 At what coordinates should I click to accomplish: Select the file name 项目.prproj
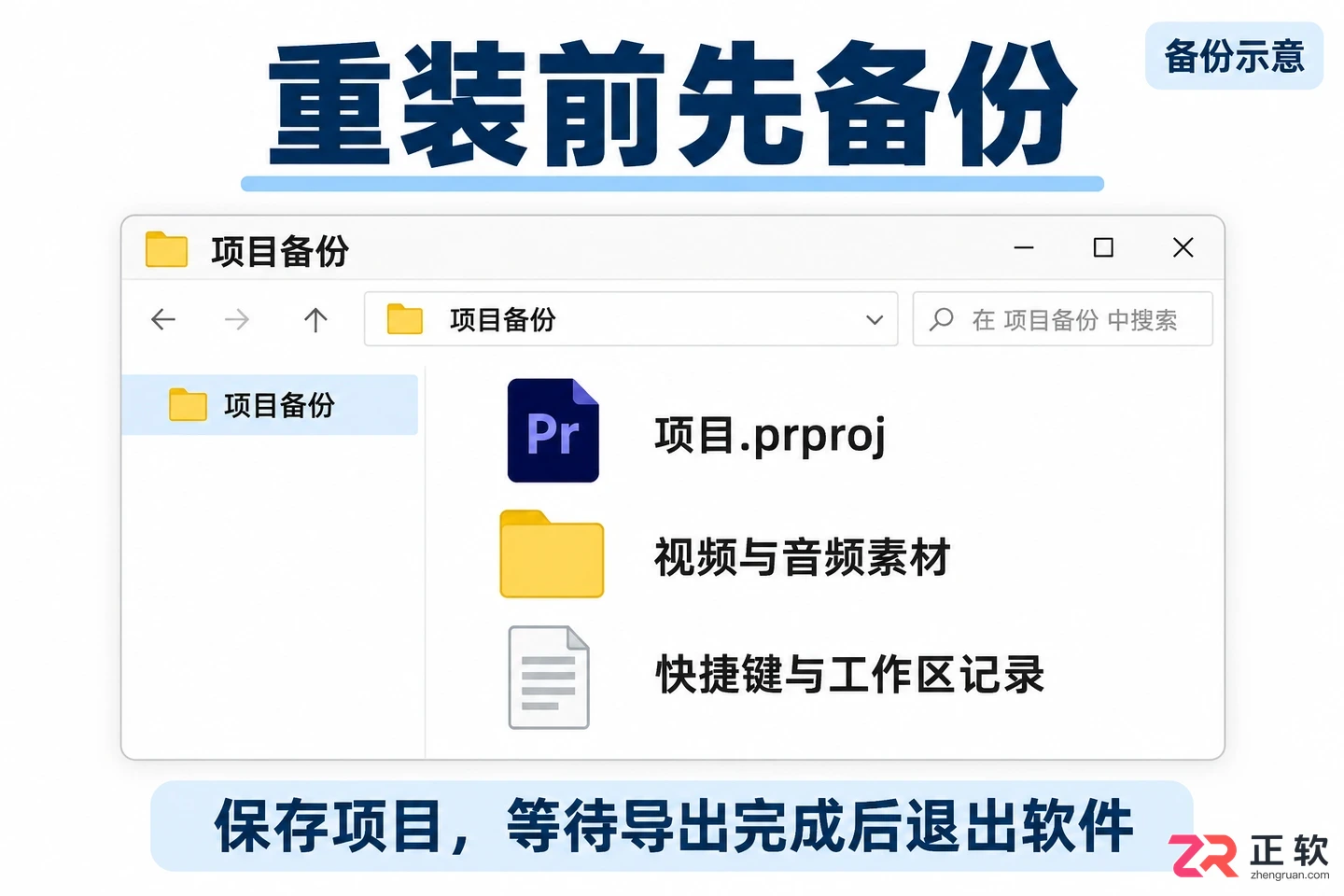770,435
